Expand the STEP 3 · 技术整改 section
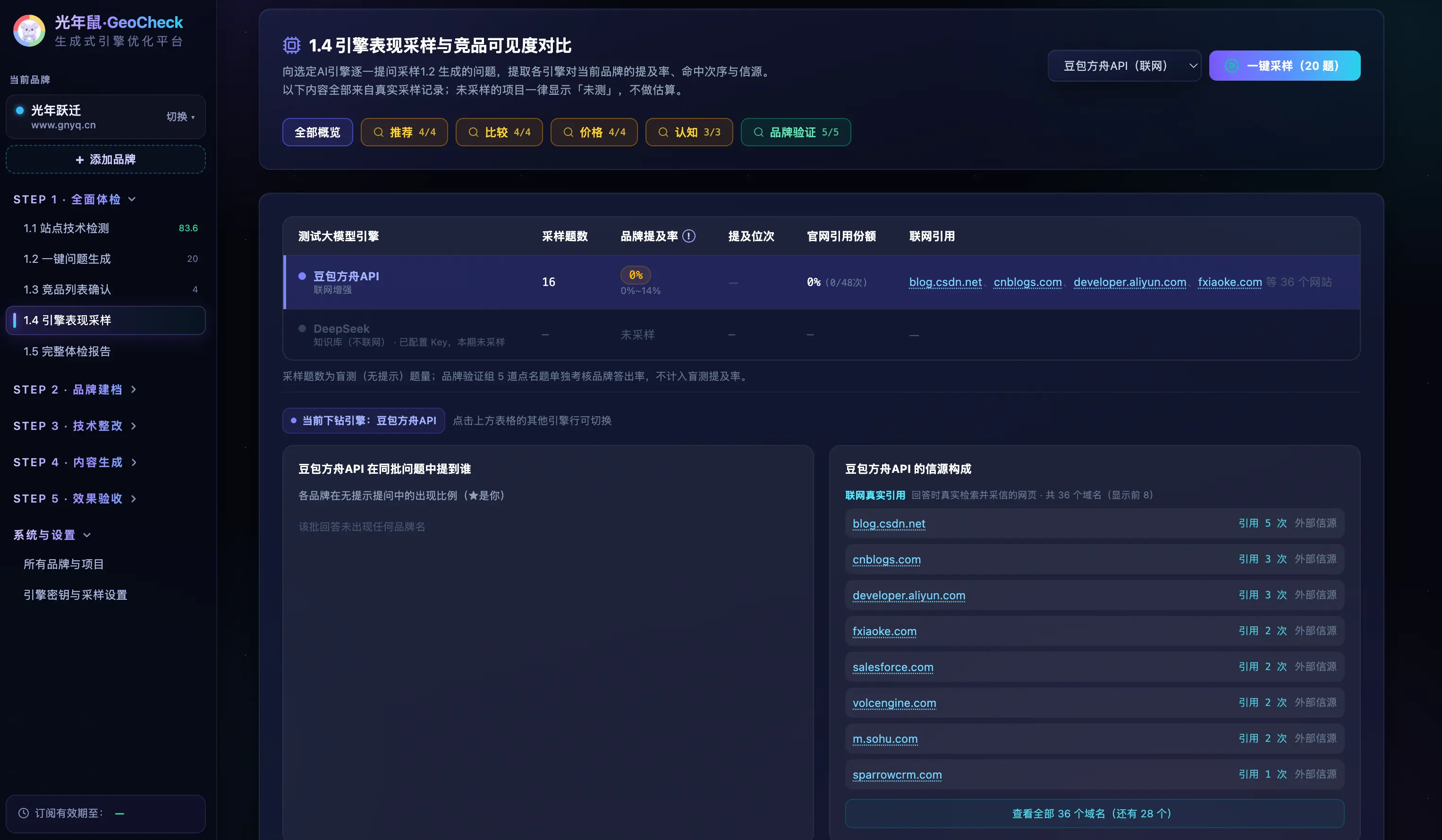 click(75, 426)
